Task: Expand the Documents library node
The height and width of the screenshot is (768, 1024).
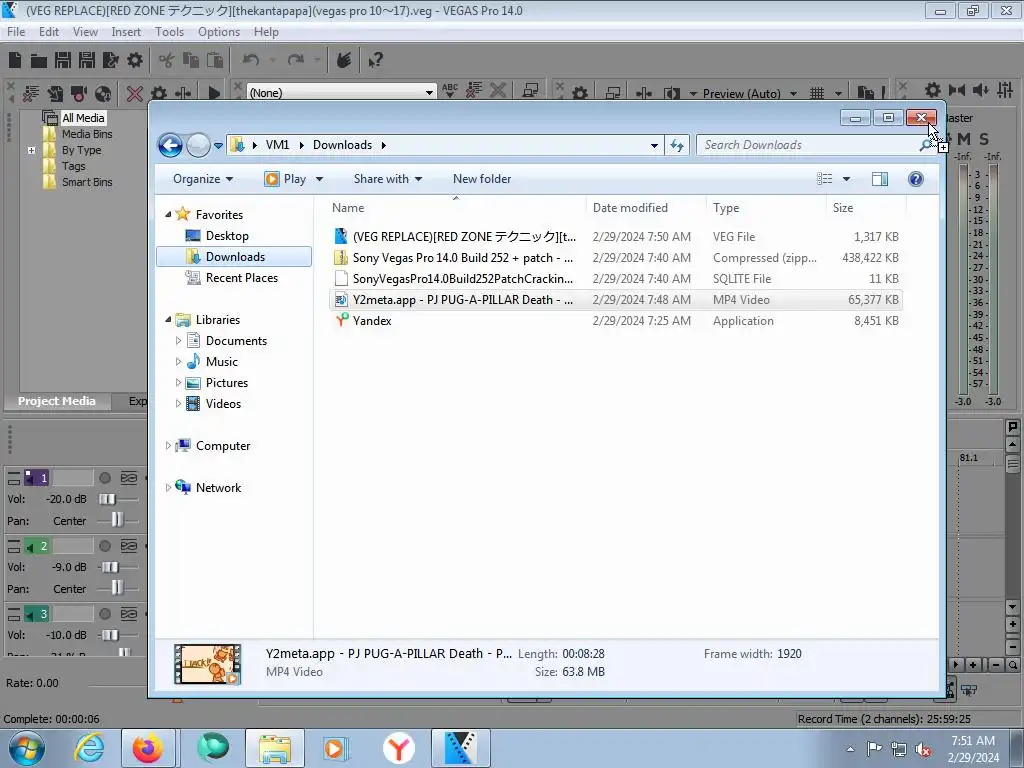Action: (178, 341)
